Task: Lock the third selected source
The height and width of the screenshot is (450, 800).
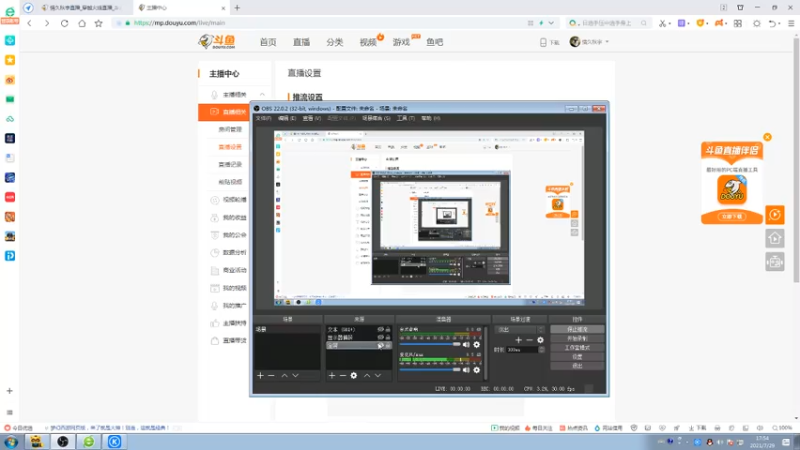Action: (x=388, y=345)
